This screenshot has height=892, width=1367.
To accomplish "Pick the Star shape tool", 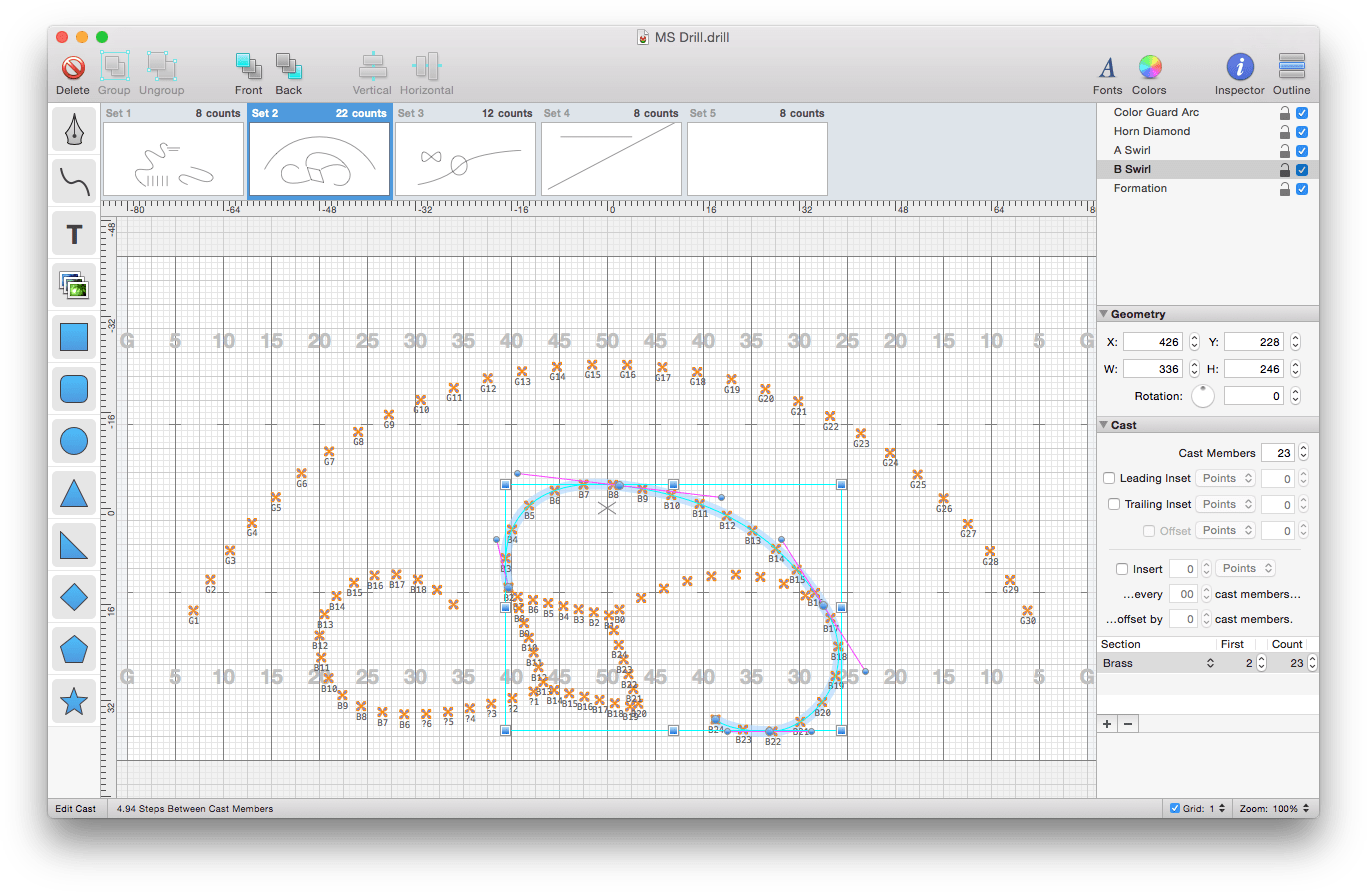I will [73, 701].
